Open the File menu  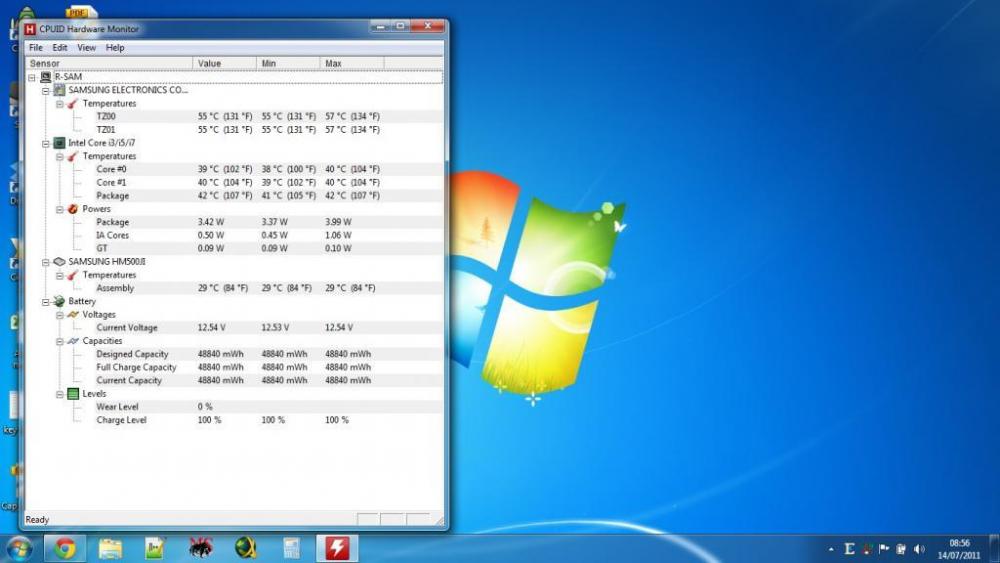[36, 48]
